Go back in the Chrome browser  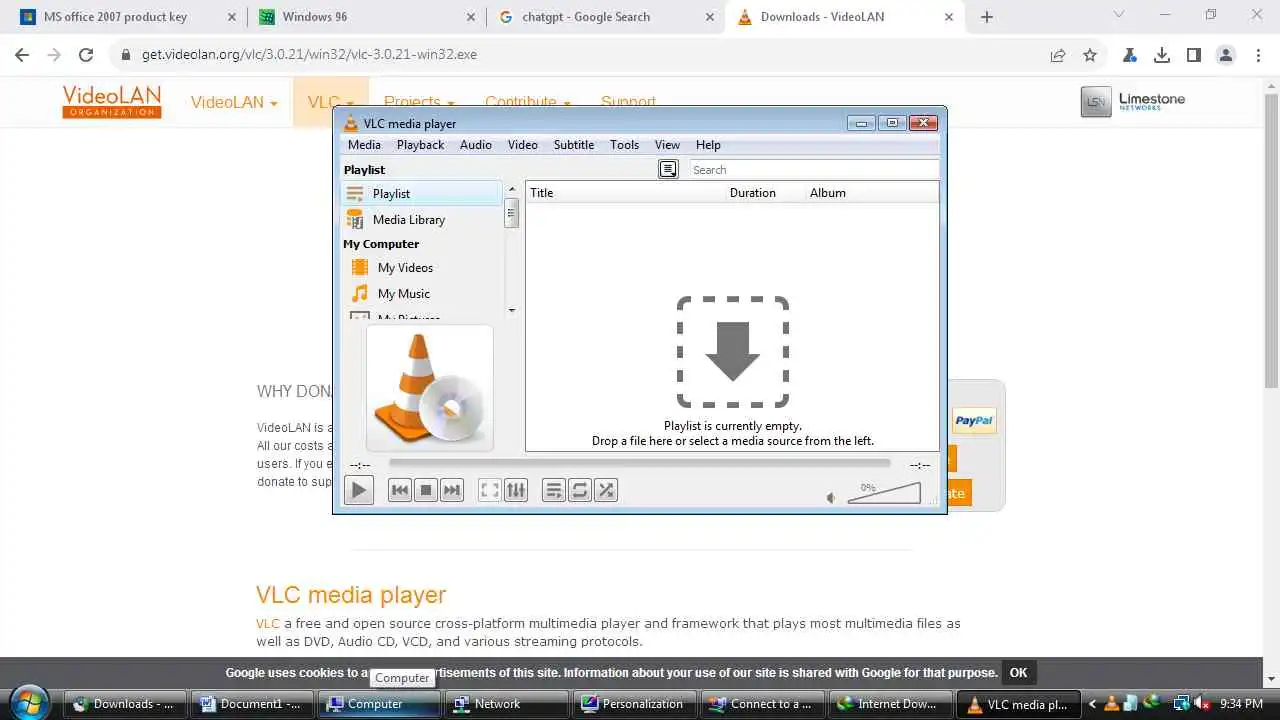(22, 55)
